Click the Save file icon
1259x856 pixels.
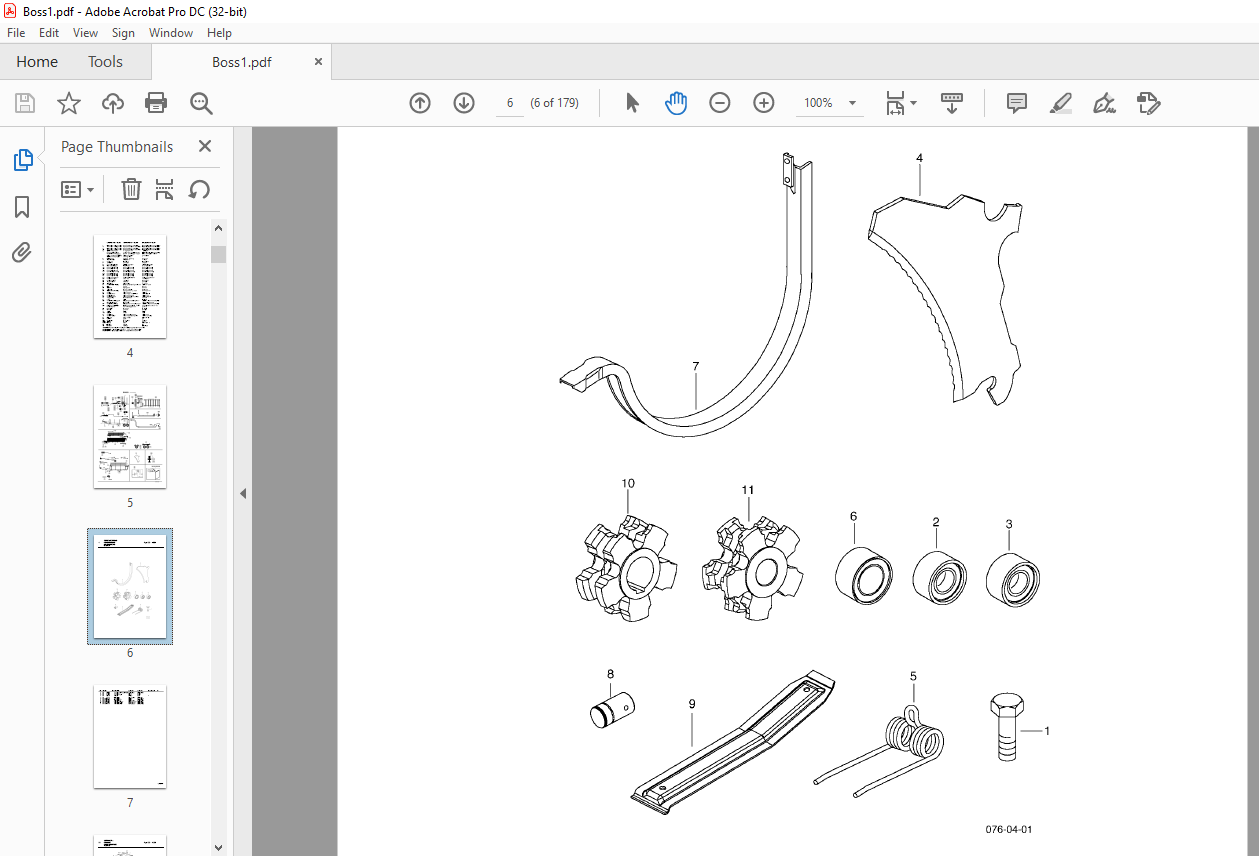pos(25,103)
